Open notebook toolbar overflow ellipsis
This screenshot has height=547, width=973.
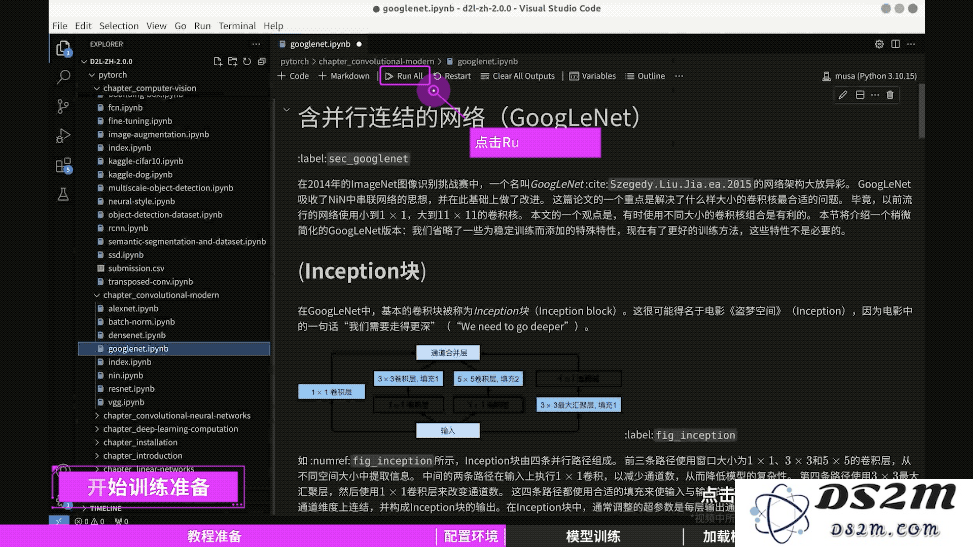[679, 76]
